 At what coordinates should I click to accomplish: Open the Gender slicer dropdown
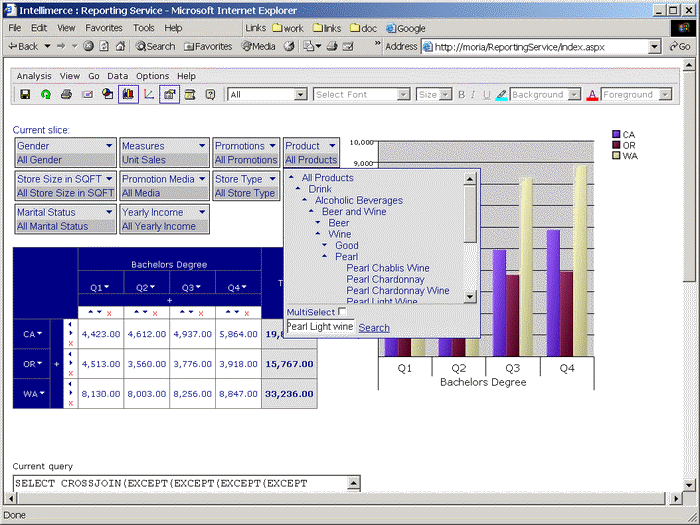point(109,146)
